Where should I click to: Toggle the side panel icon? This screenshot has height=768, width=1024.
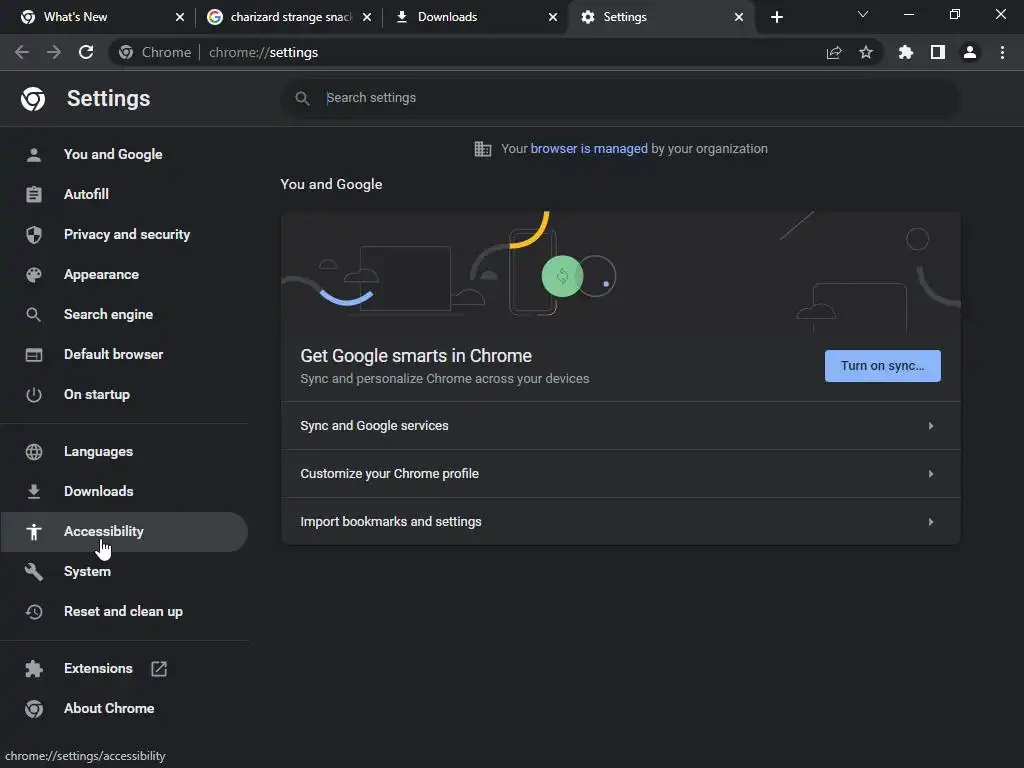(938, 52)
